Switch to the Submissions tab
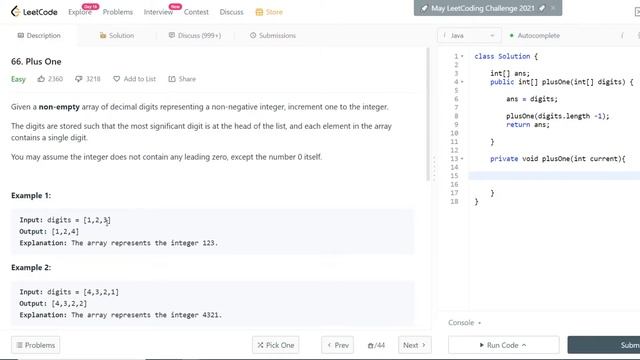 pyautogui.click(x=273, y=36)
